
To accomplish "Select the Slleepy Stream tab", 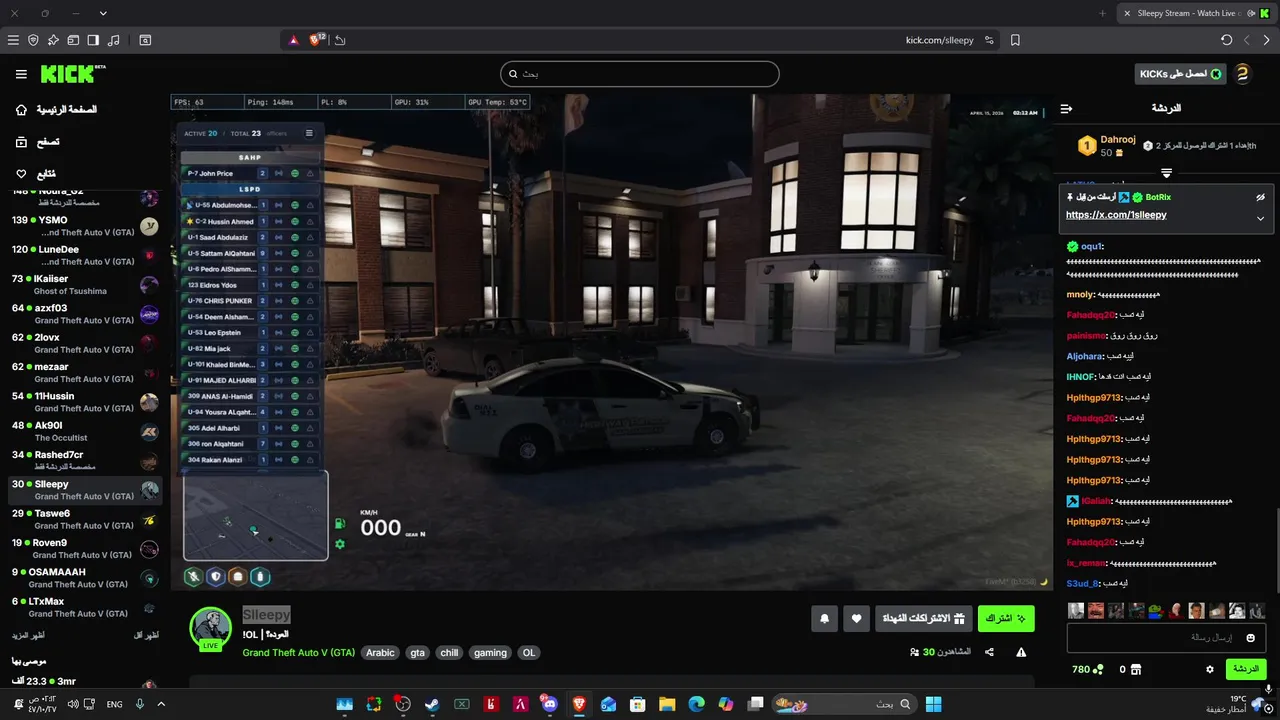I will tap(1196, 13).
